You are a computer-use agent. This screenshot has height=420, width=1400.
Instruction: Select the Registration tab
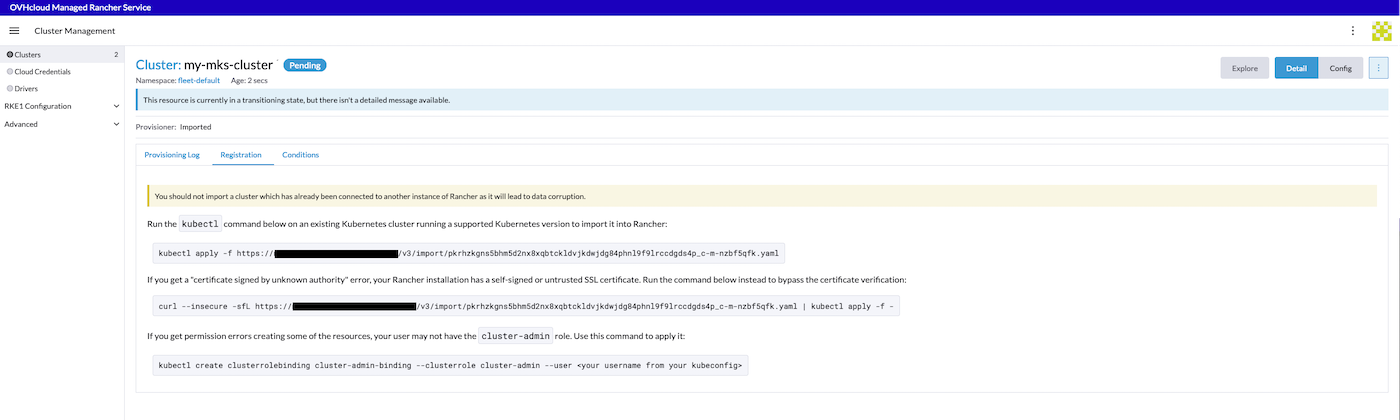pos(241,155)
